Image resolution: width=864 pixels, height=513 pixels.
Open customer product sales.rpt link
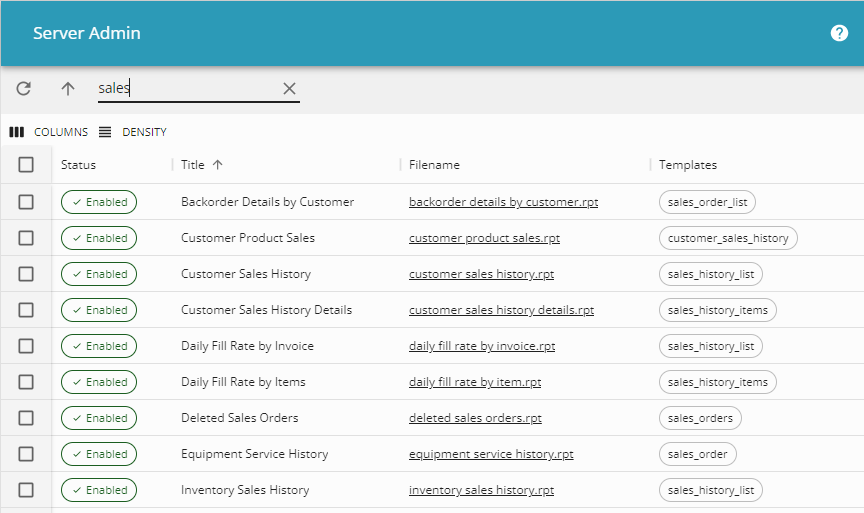coord(484,238)
